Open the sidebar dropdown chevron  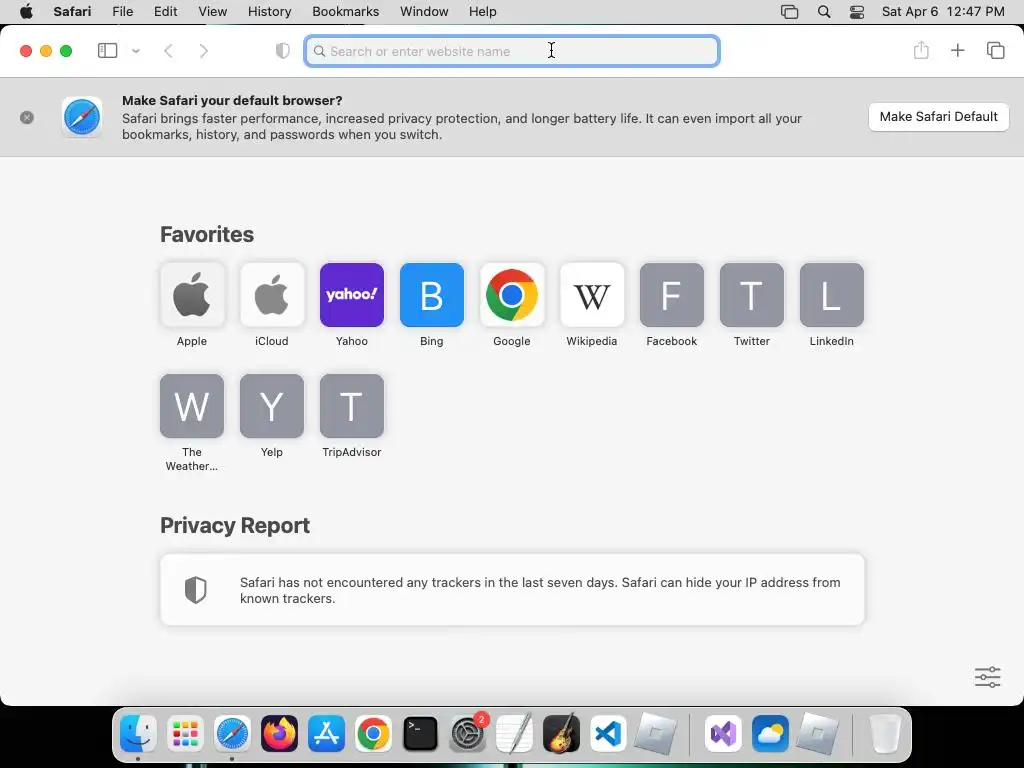136,50
